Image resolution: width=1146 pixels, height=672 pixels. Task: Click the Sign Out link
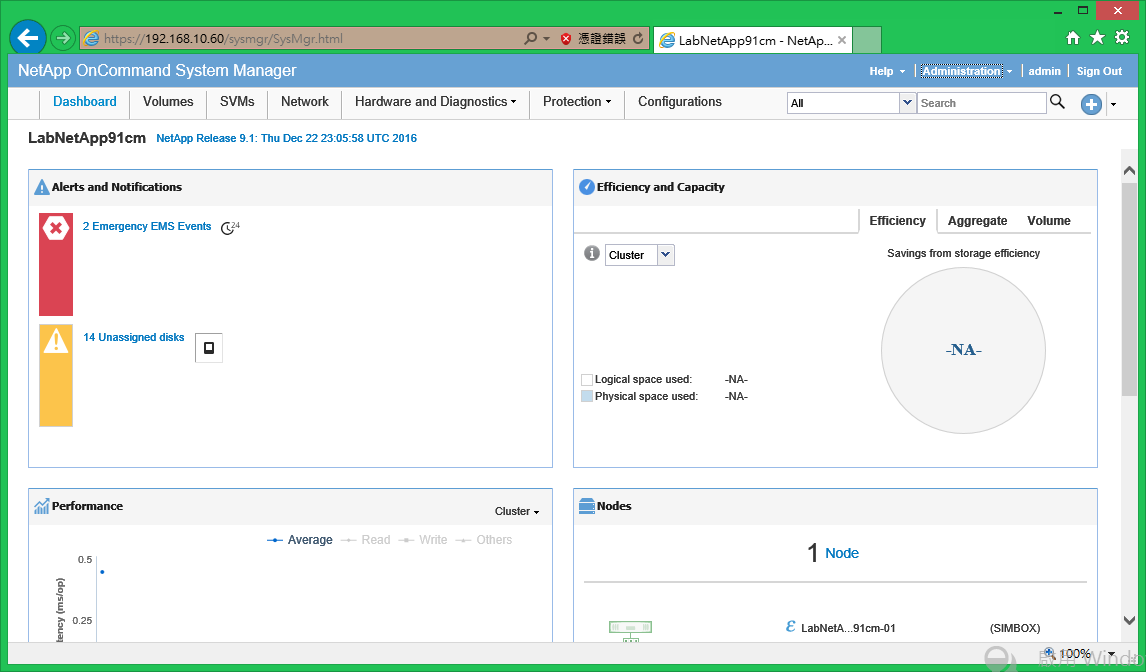tap(1098, 71)
